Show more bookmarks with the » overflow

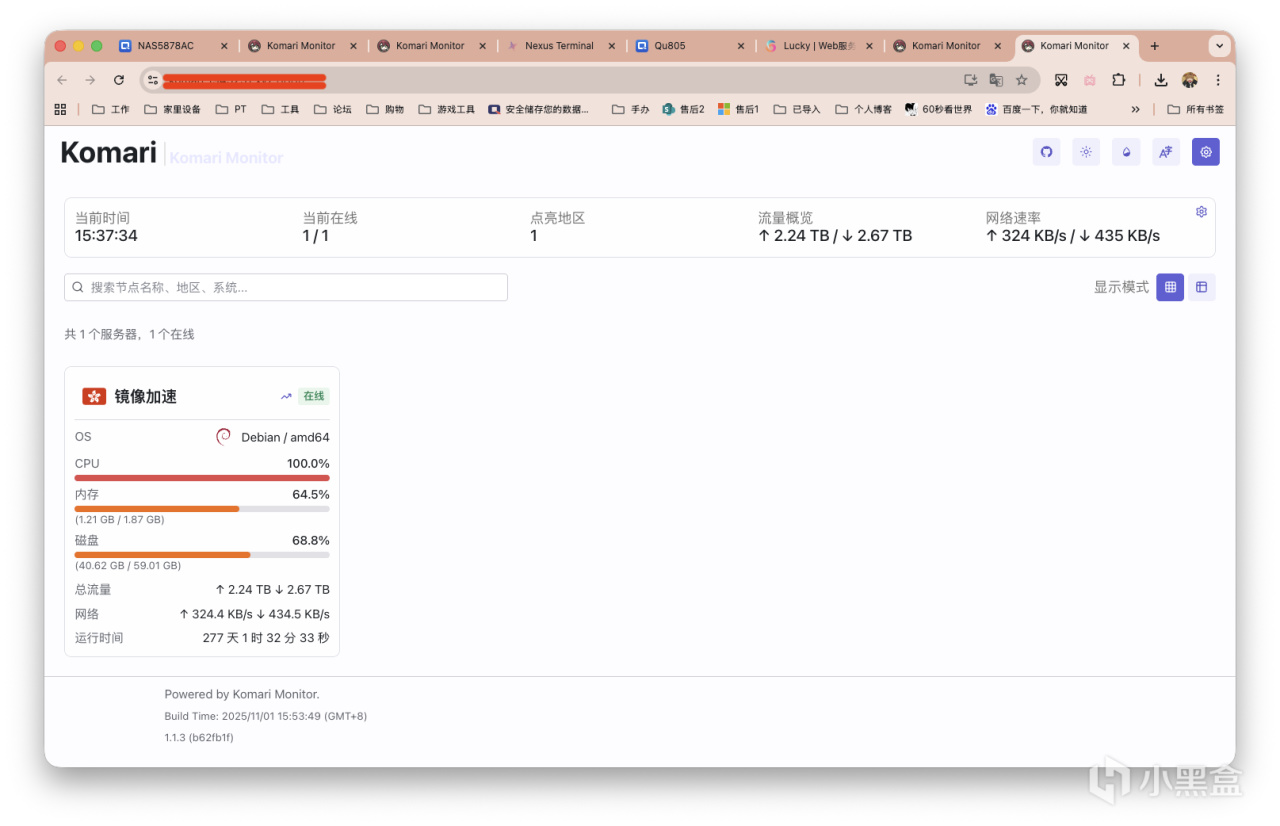pos(1135,109)
